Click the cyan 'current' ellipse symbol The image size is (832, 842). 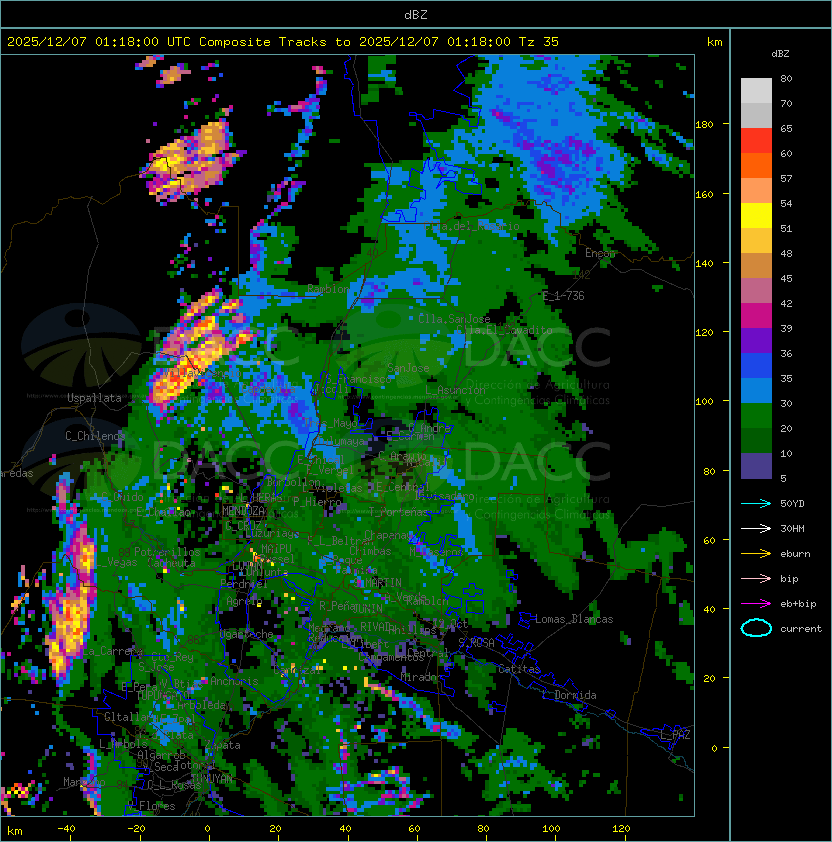(x=756, y=628)
